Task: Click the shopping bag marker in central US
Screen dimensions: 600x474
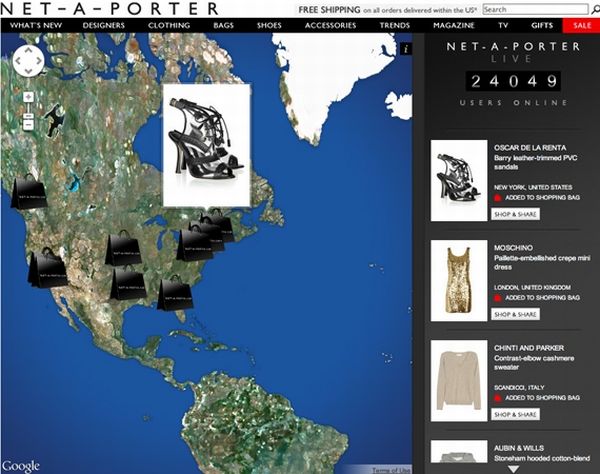Action: pyautogui.click(x=123, y=248)
